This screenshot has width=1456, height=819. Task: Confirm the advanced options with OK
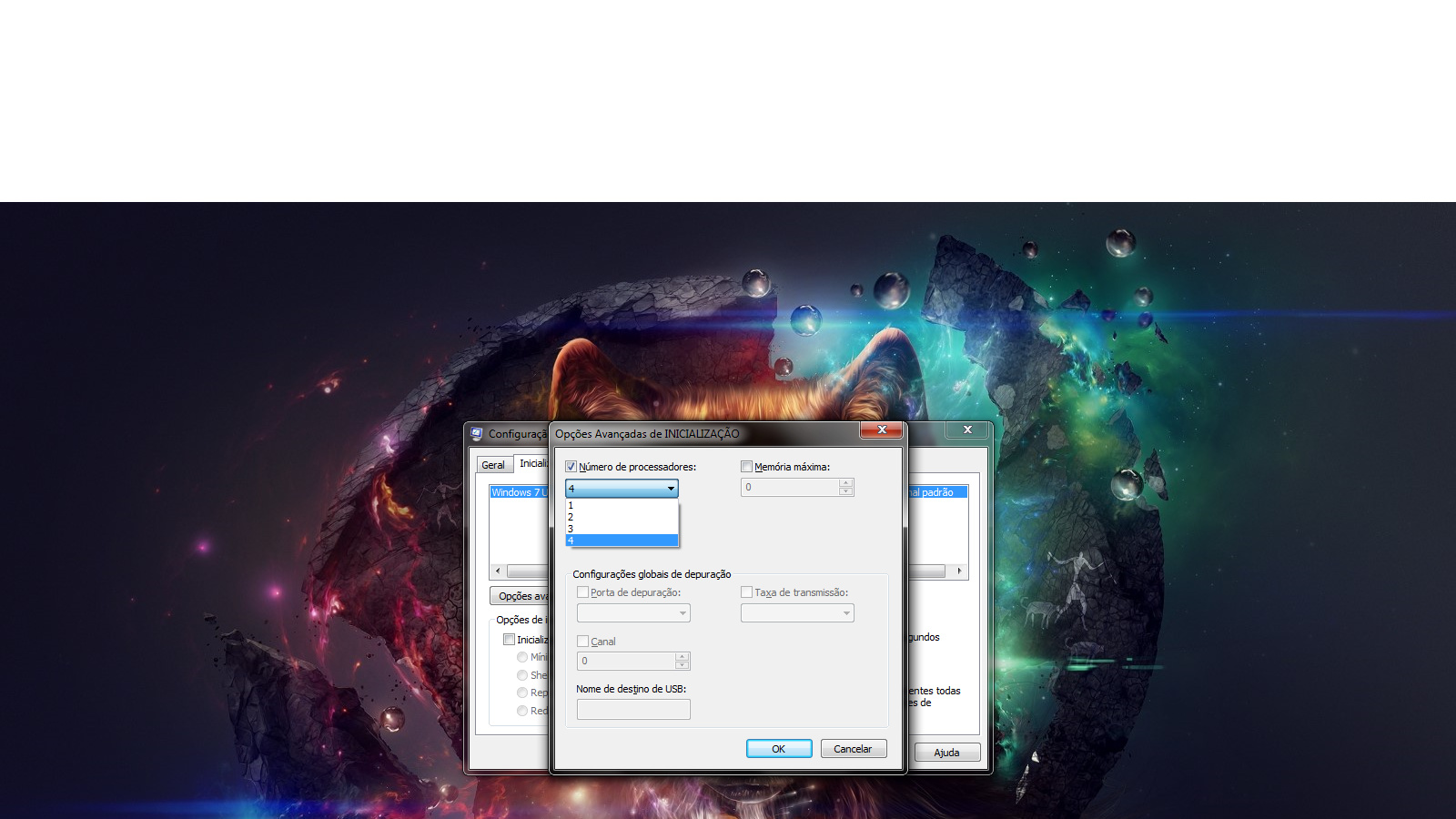pyautogui.click(x=779, y=749)
